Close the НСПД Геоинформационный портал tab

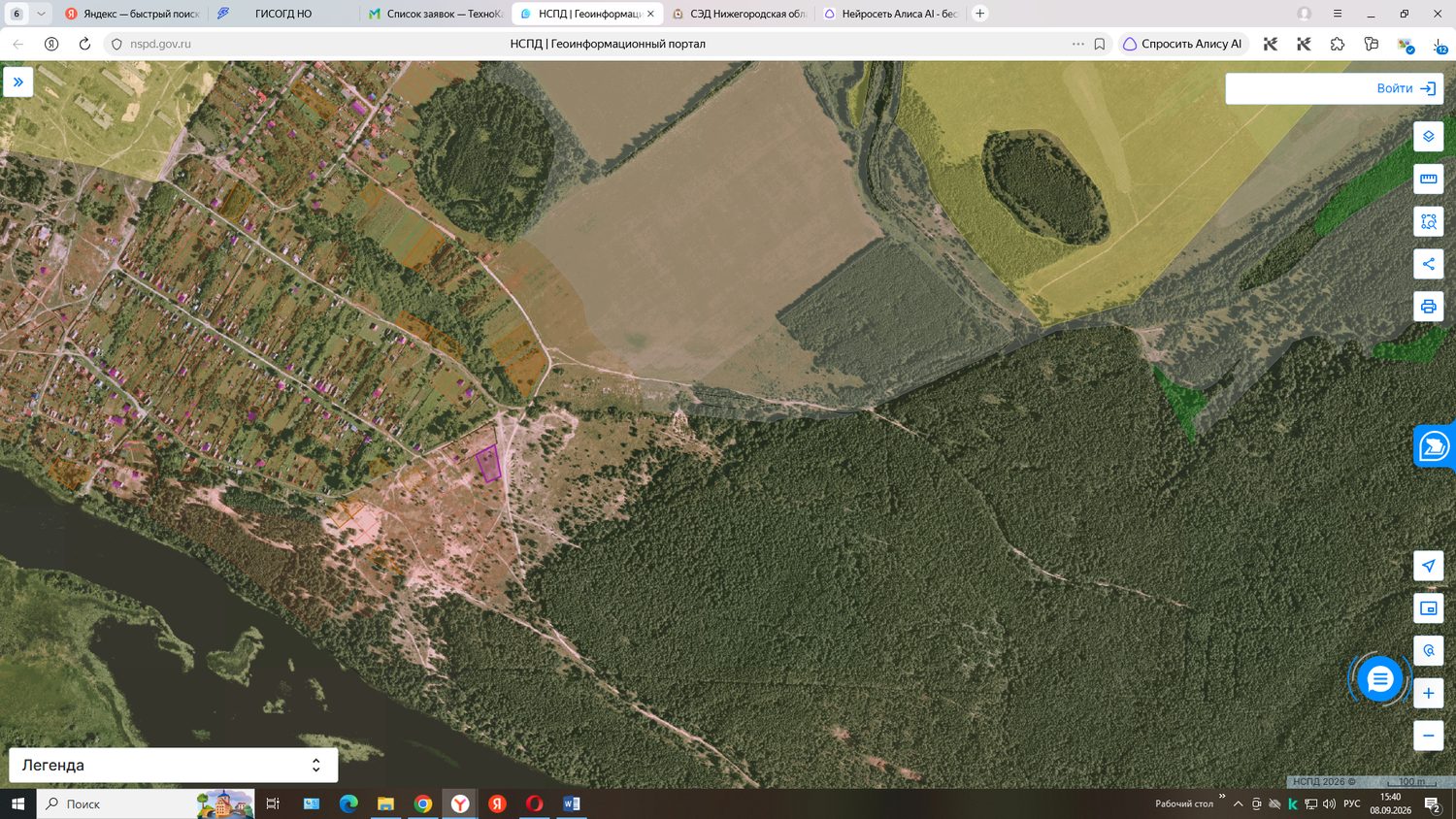[x=650, y=14]
